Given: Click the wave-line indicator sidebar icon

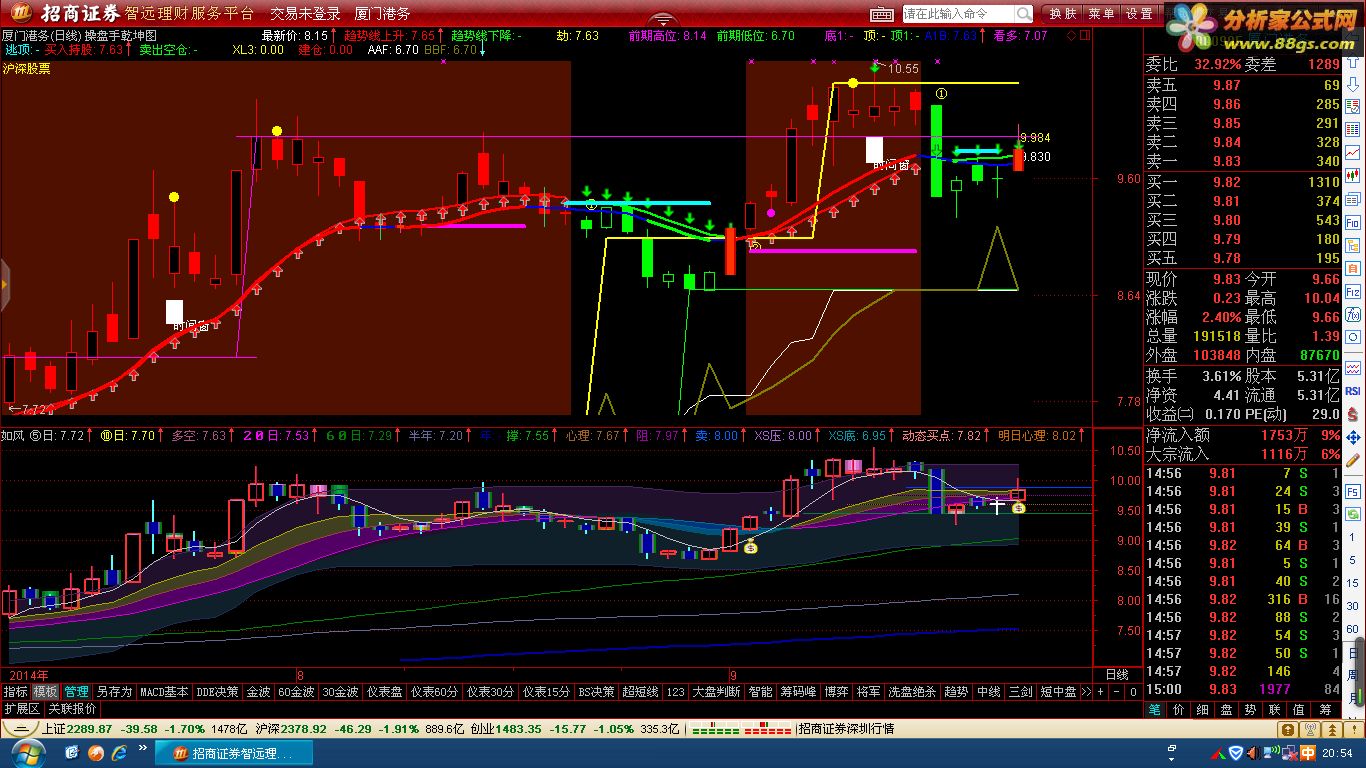Looking at the screenshot, I should coord(1353,367).
